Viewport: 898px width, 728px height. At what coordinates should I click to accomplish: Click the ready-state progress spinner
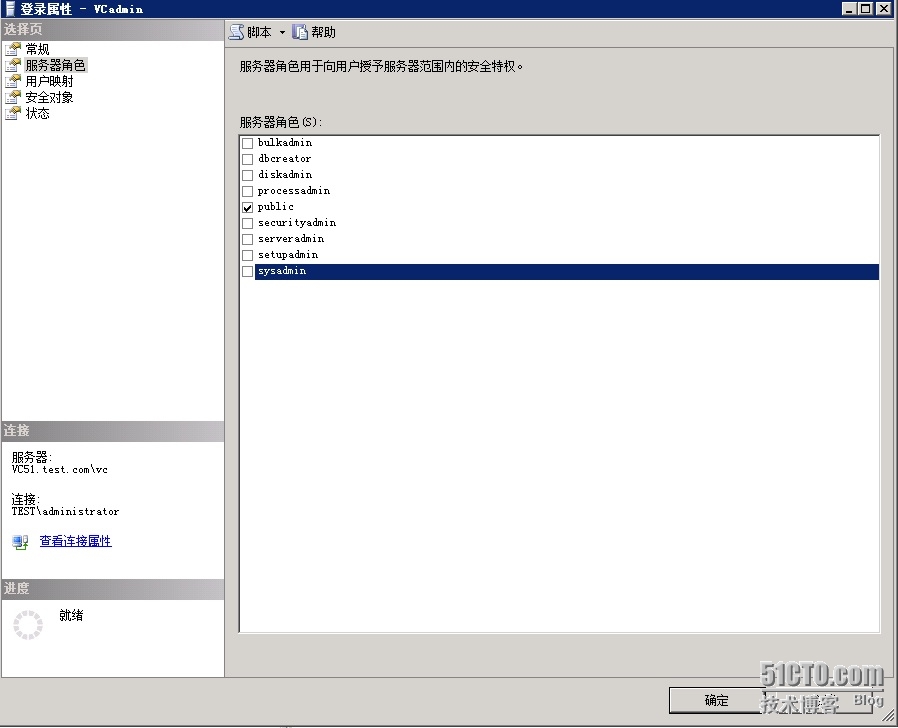click(x=28, y=624)
